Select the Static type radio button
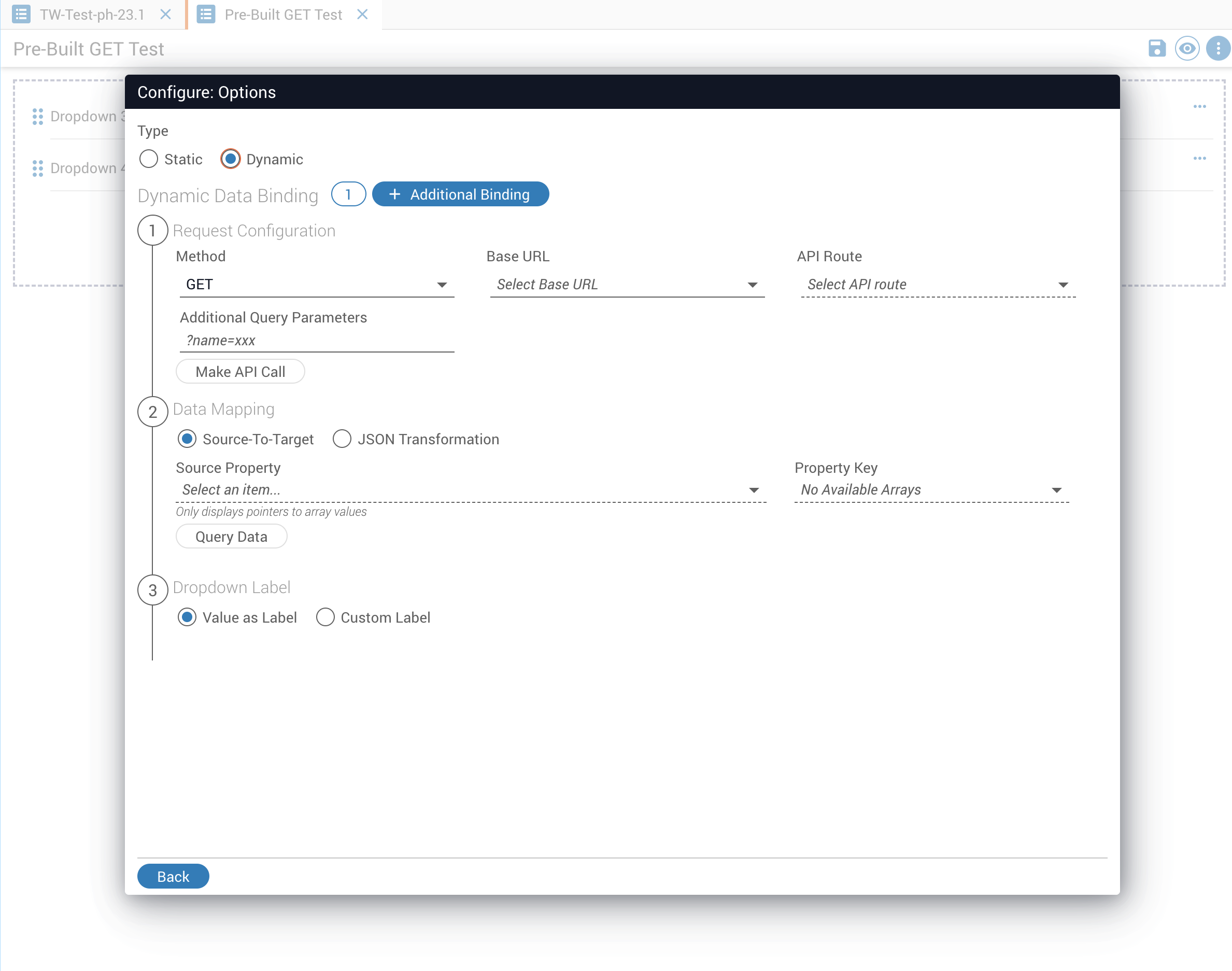 [x=149, y=159]
